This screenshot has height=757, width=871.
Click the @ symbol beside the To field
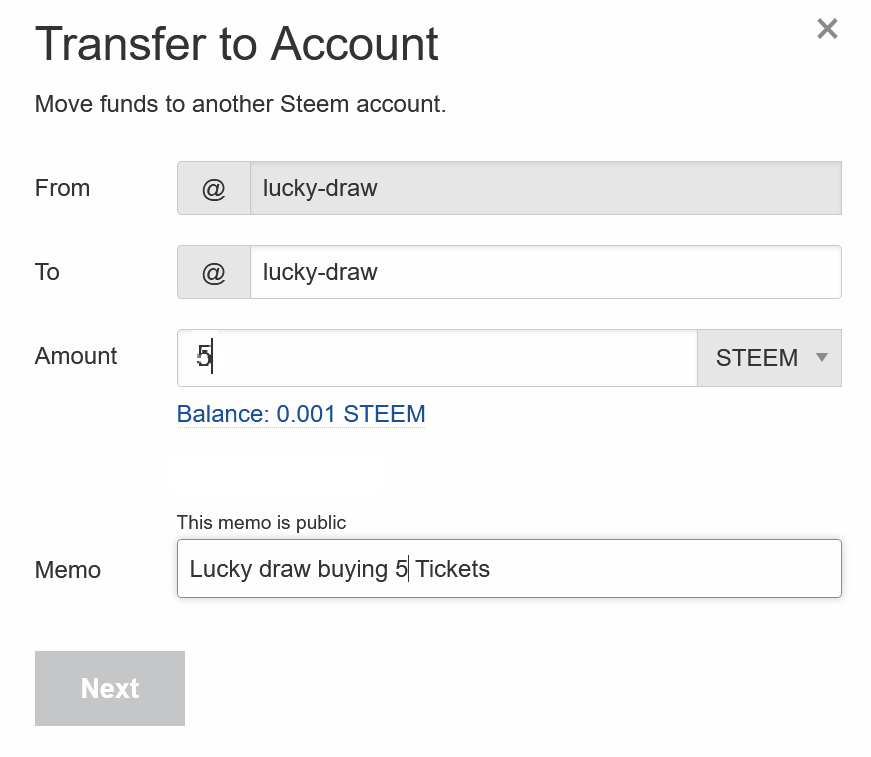click(x=214, y=272)
